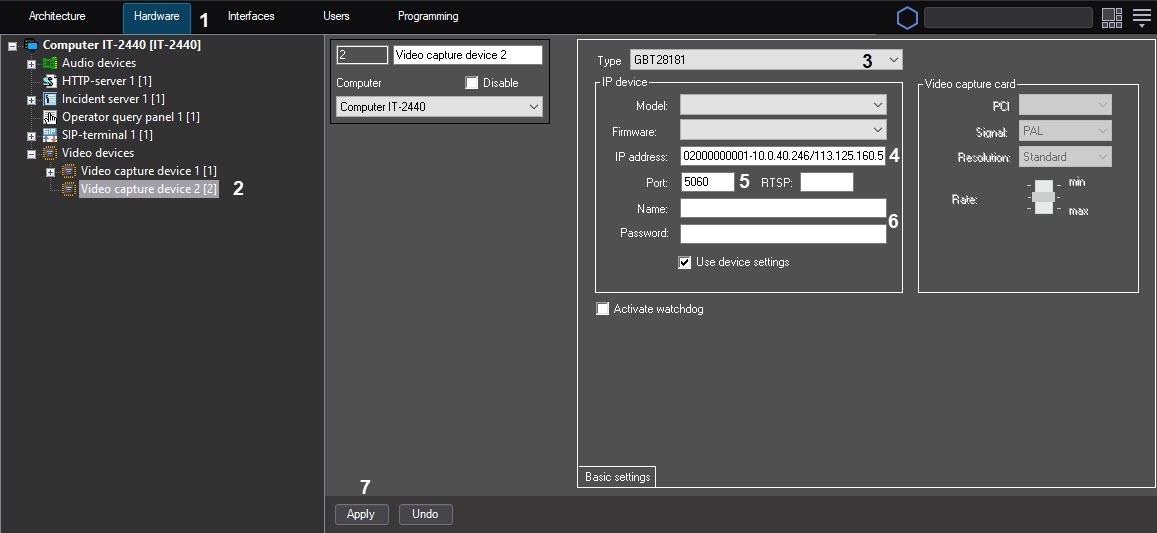Enable the Disable checkbox
Image resolution: width=1157 pixels, height=533 pixels.
(x=472, y=83)
